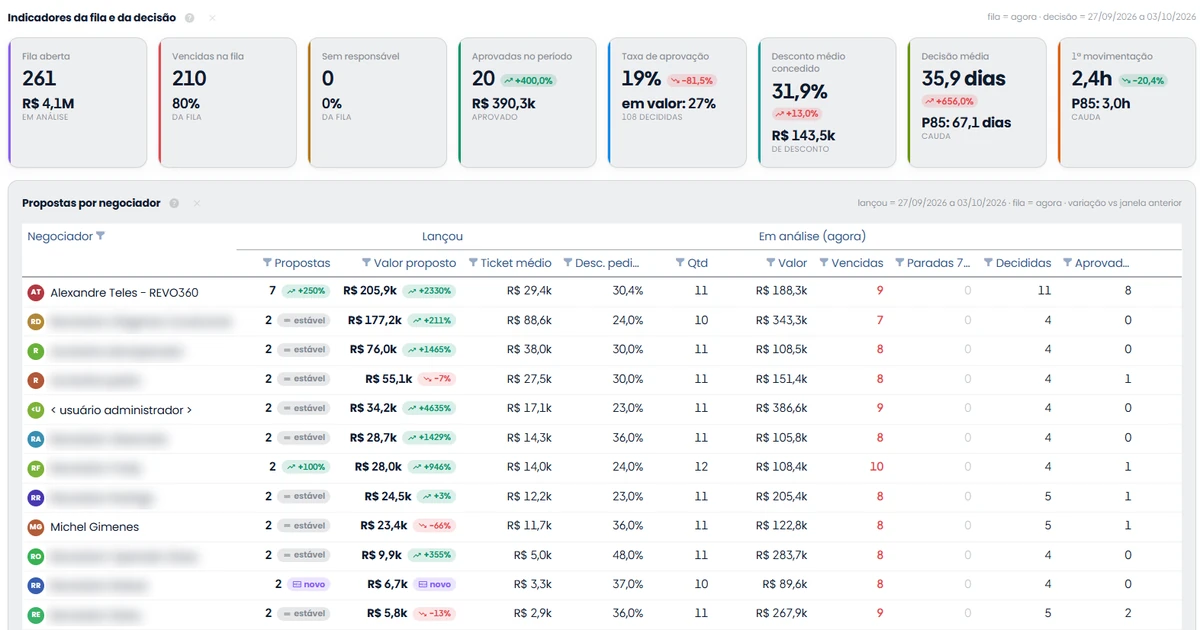Click help icon beside Indicadores da fila

point(190,18)
